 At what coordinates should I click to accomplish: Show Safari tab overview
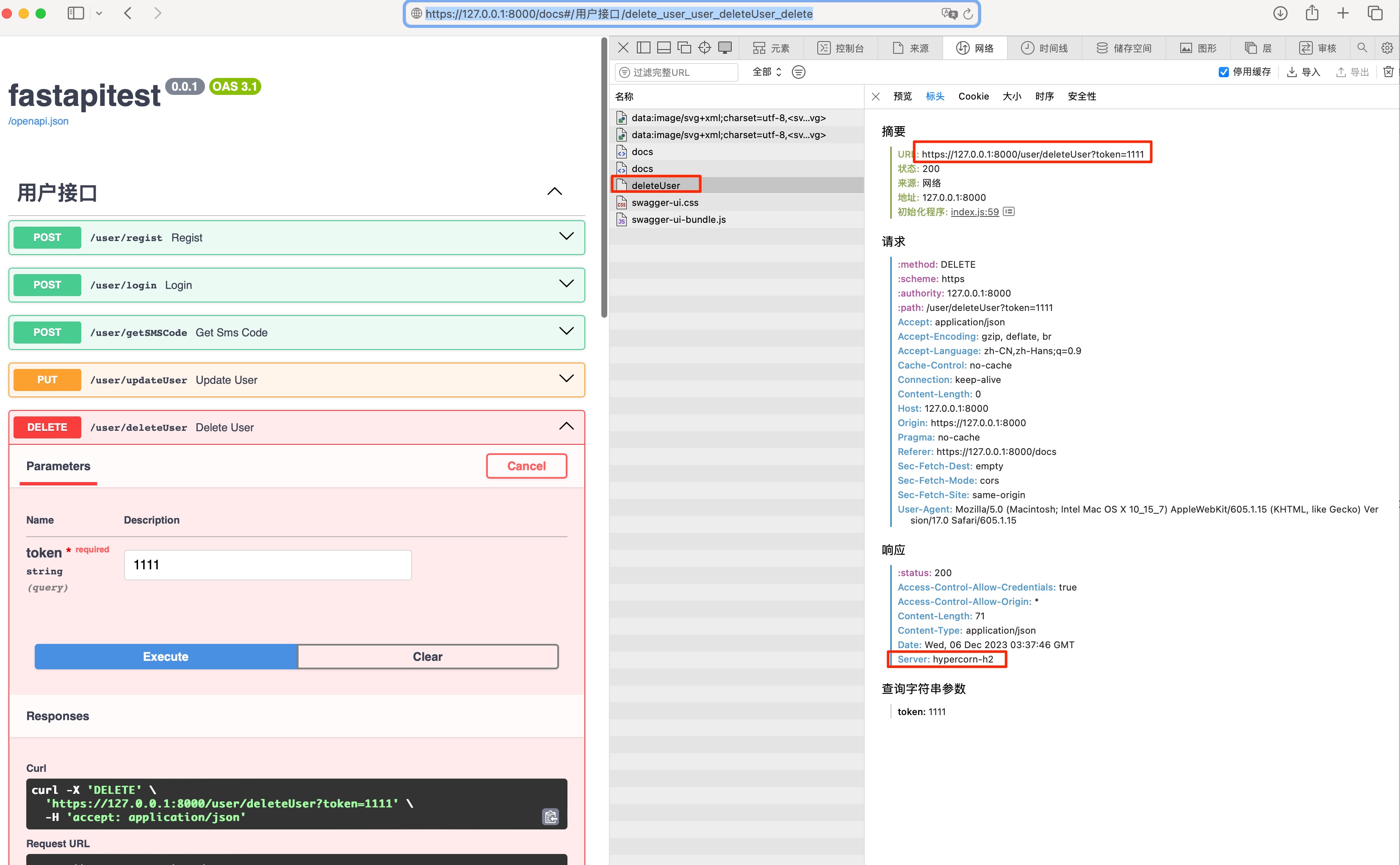click(x=1375, y=13)
